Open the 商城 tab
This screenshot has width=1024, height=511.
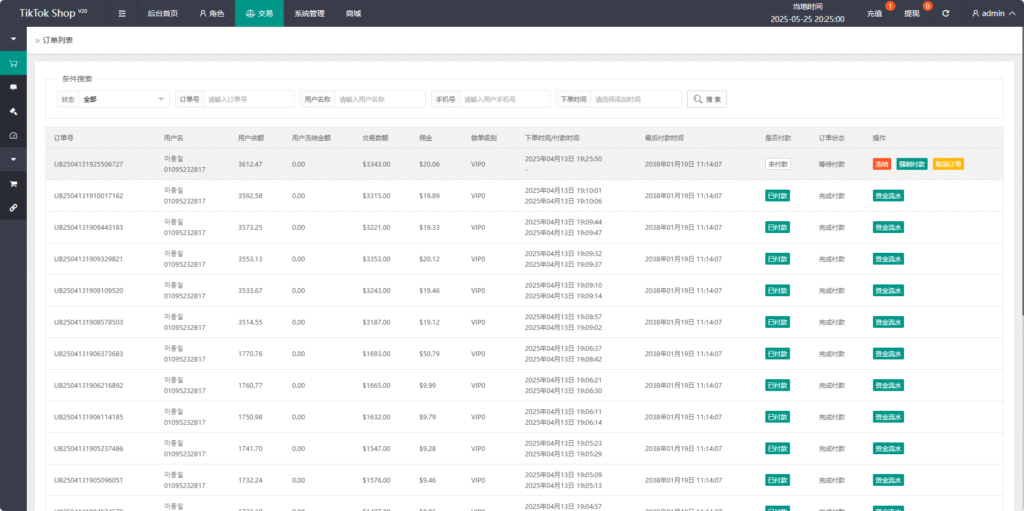[353, 13]
